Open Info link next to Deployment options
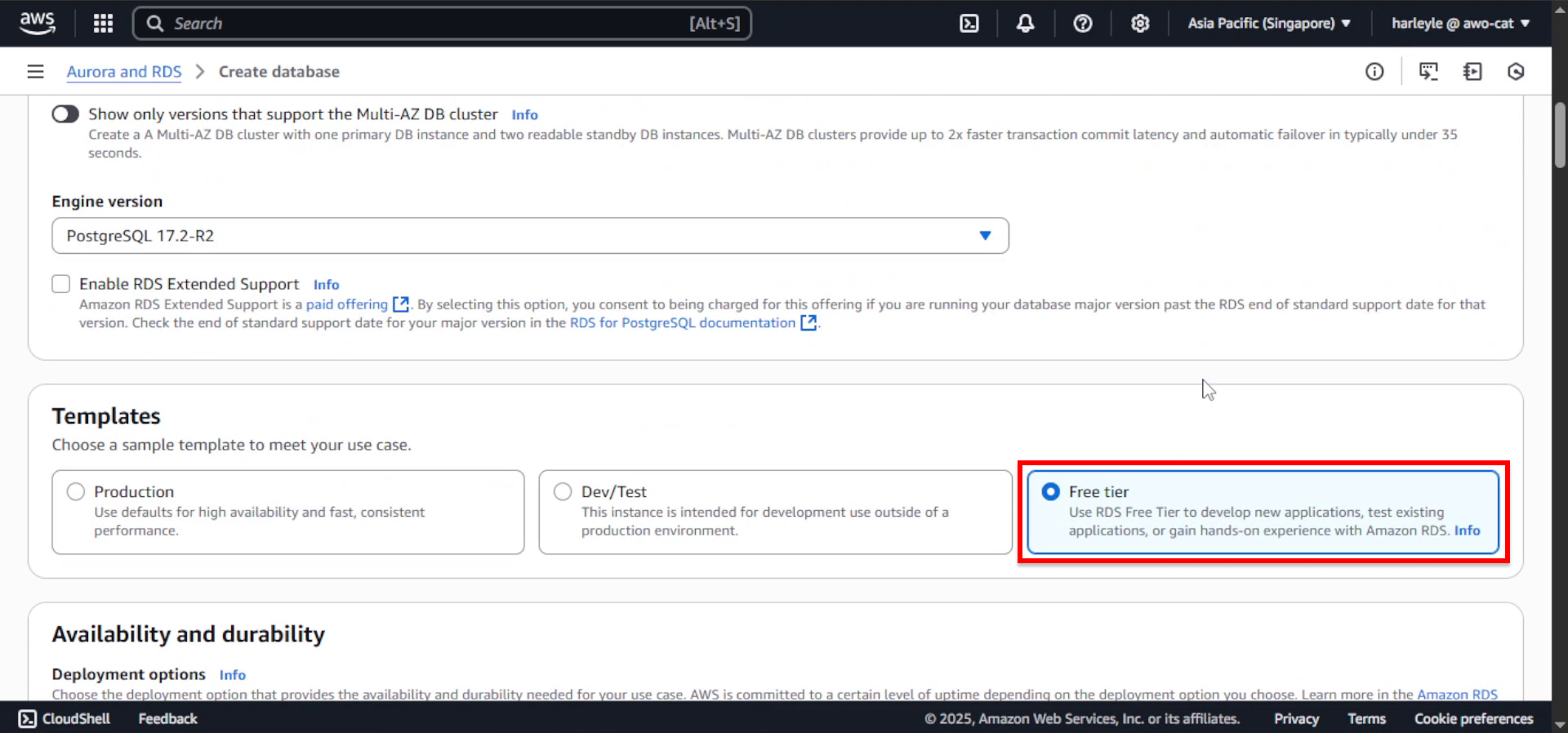Screen dimensions: 1568x733 point(232,675)
